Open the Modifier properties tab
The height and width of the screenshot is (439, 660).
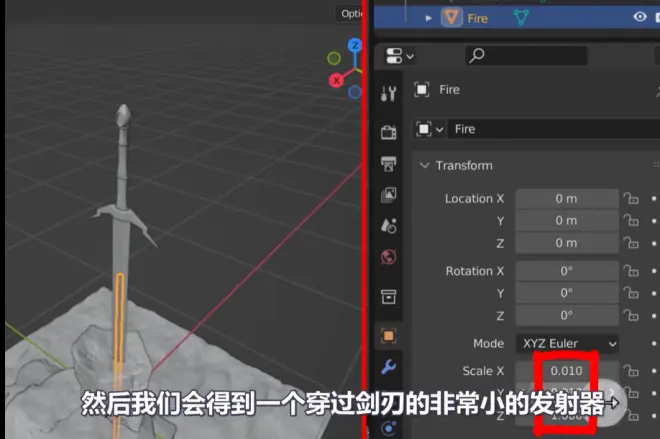click(x=388, y=367)
